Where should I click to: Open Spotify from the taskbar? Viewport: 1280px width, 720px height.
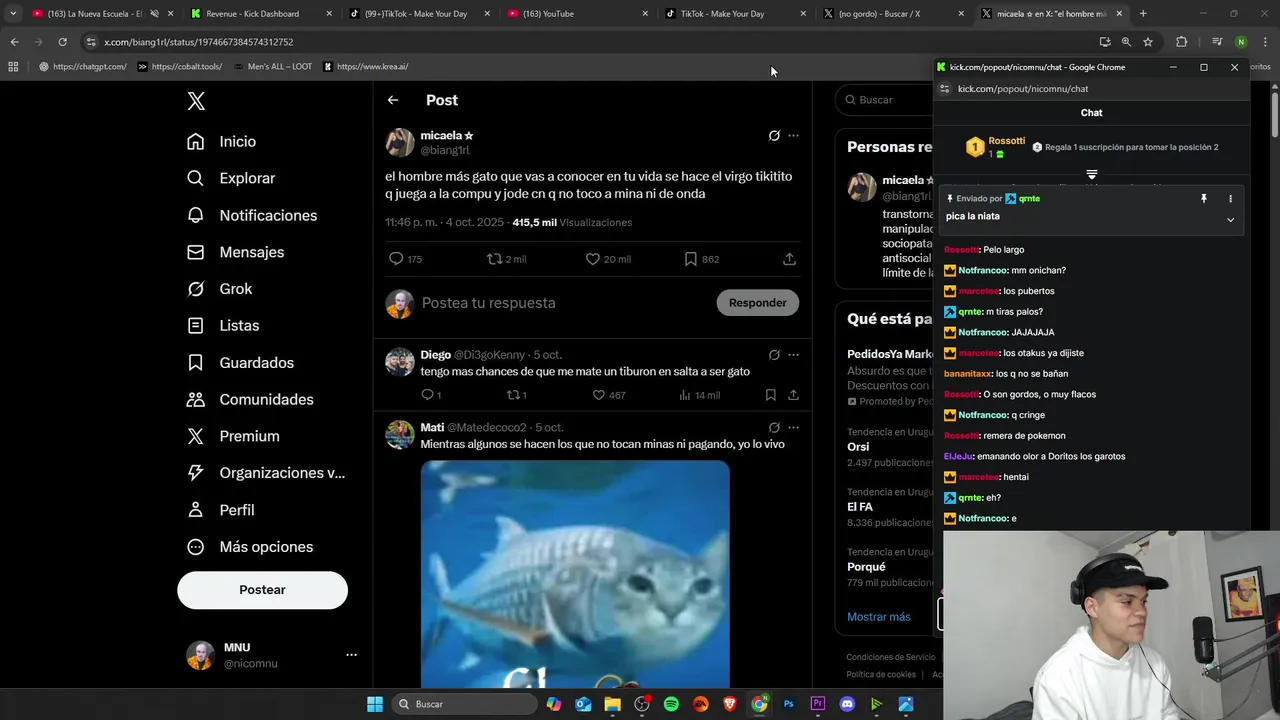(x=671, y=704)
